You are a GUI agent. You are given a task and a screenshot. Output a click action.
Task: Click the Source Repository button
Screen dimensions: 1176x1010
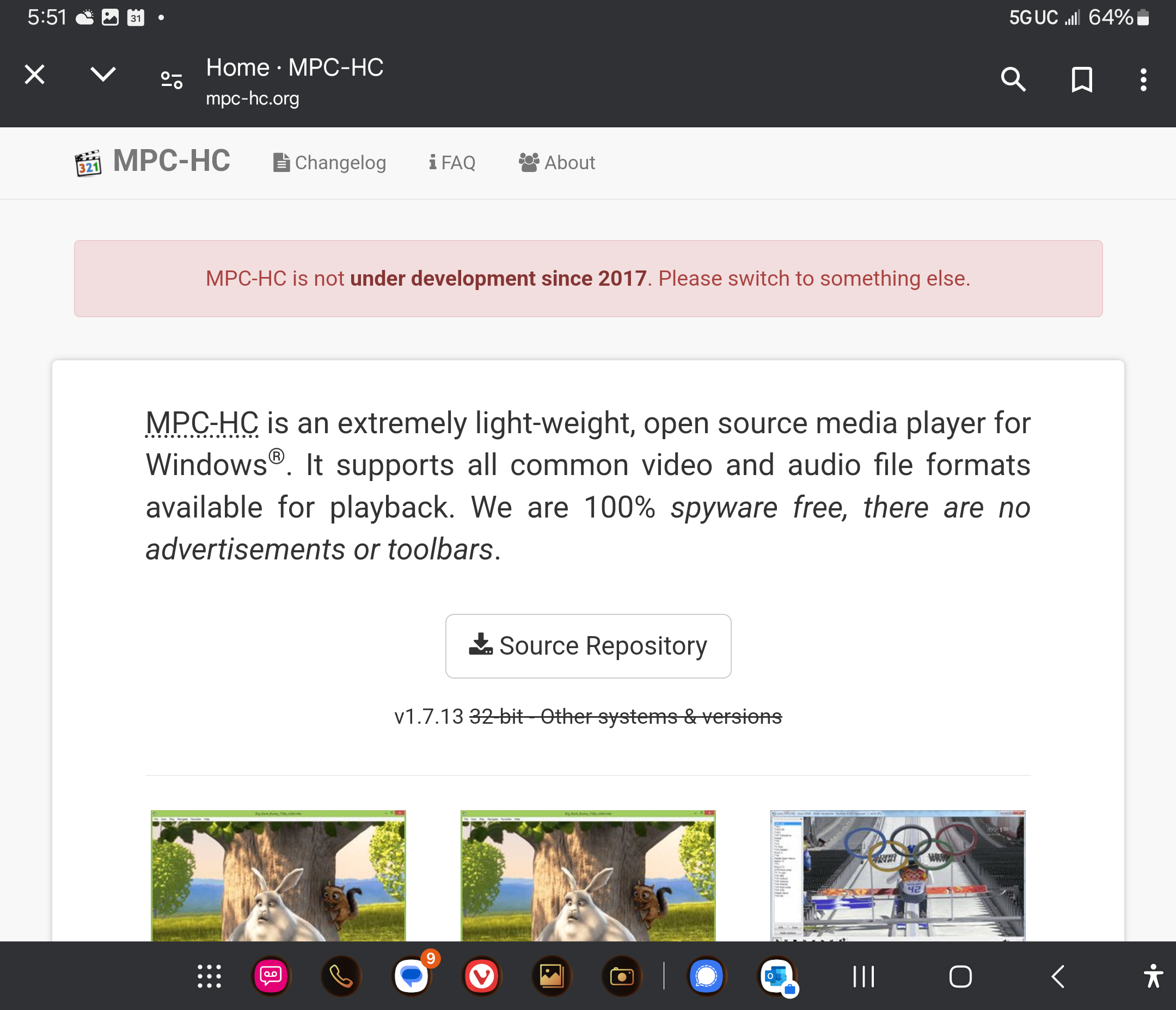588,646
